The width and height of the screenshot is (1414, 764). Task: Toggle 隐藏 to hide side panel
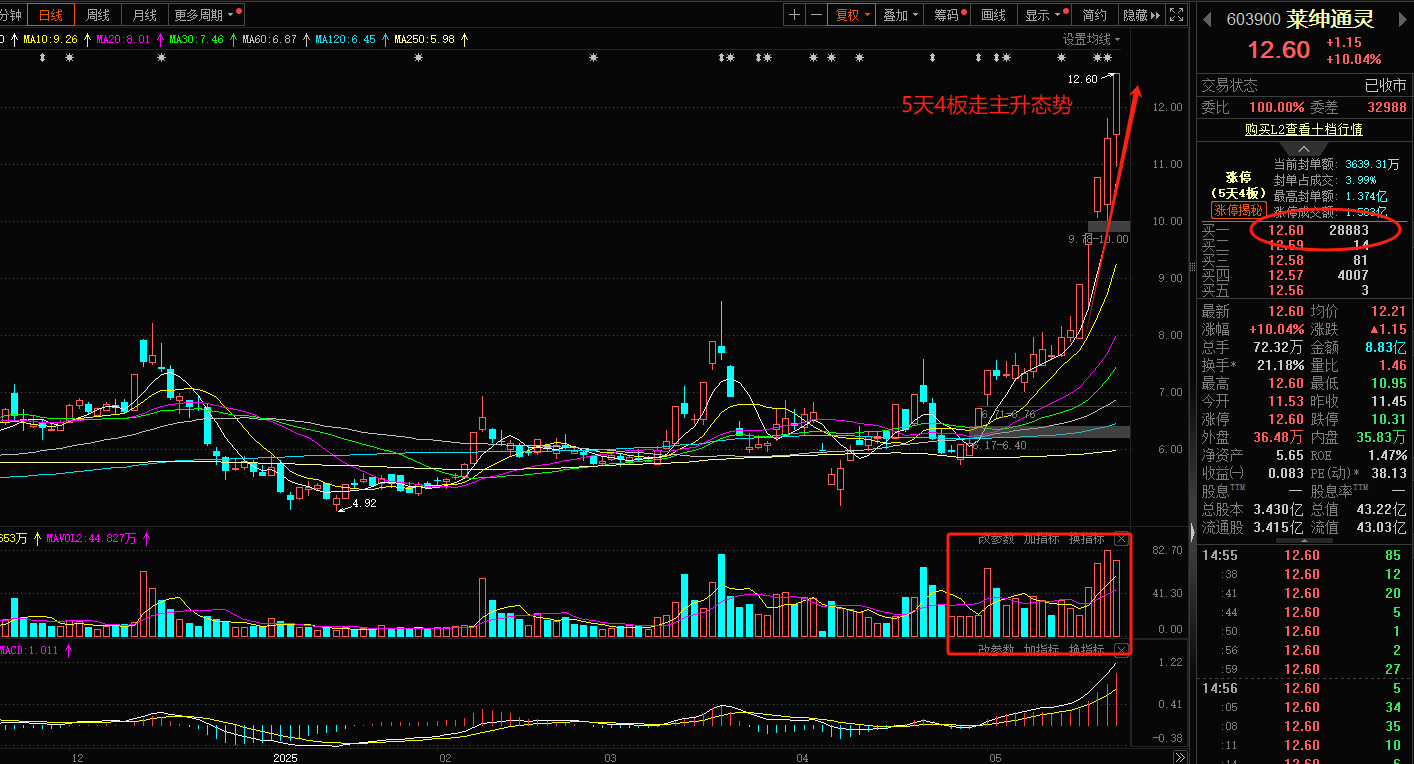[x=1142, y=15]
